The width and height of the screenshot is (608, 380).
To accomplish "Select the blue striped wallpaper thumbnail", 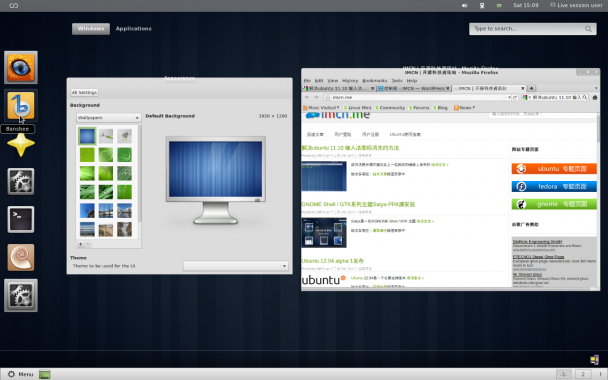I will 87,136.
